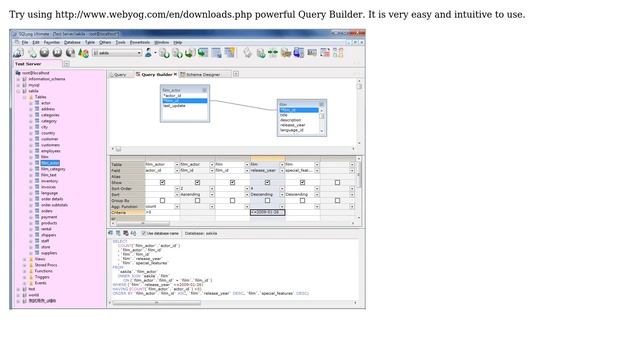Image resolution: width=640 pixels, height=360 pixels.
Task: Select the payment table in the tree
Action: pos(49,217)
